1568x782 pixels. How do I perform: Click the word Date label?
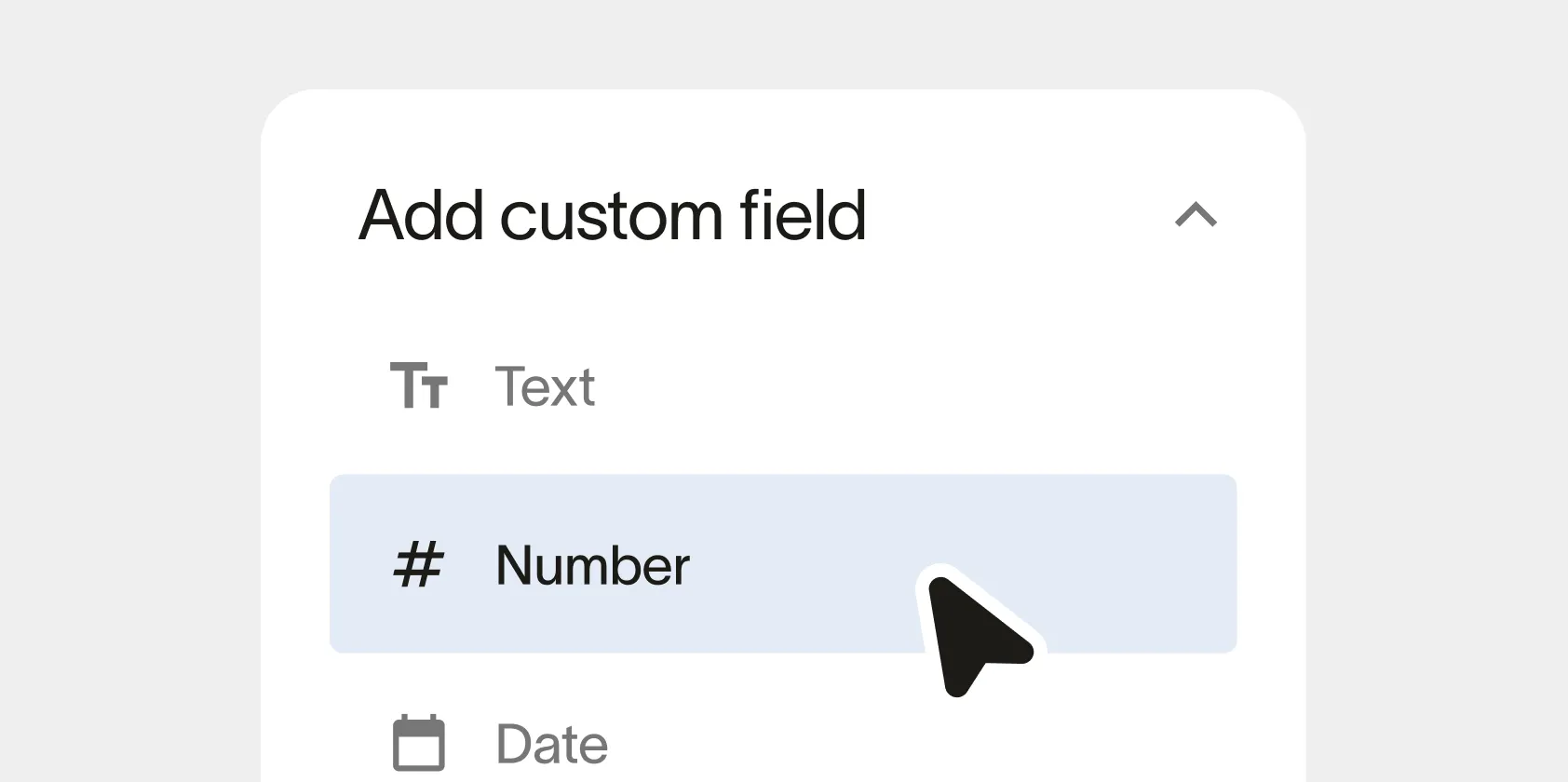[x=551, y=744]
